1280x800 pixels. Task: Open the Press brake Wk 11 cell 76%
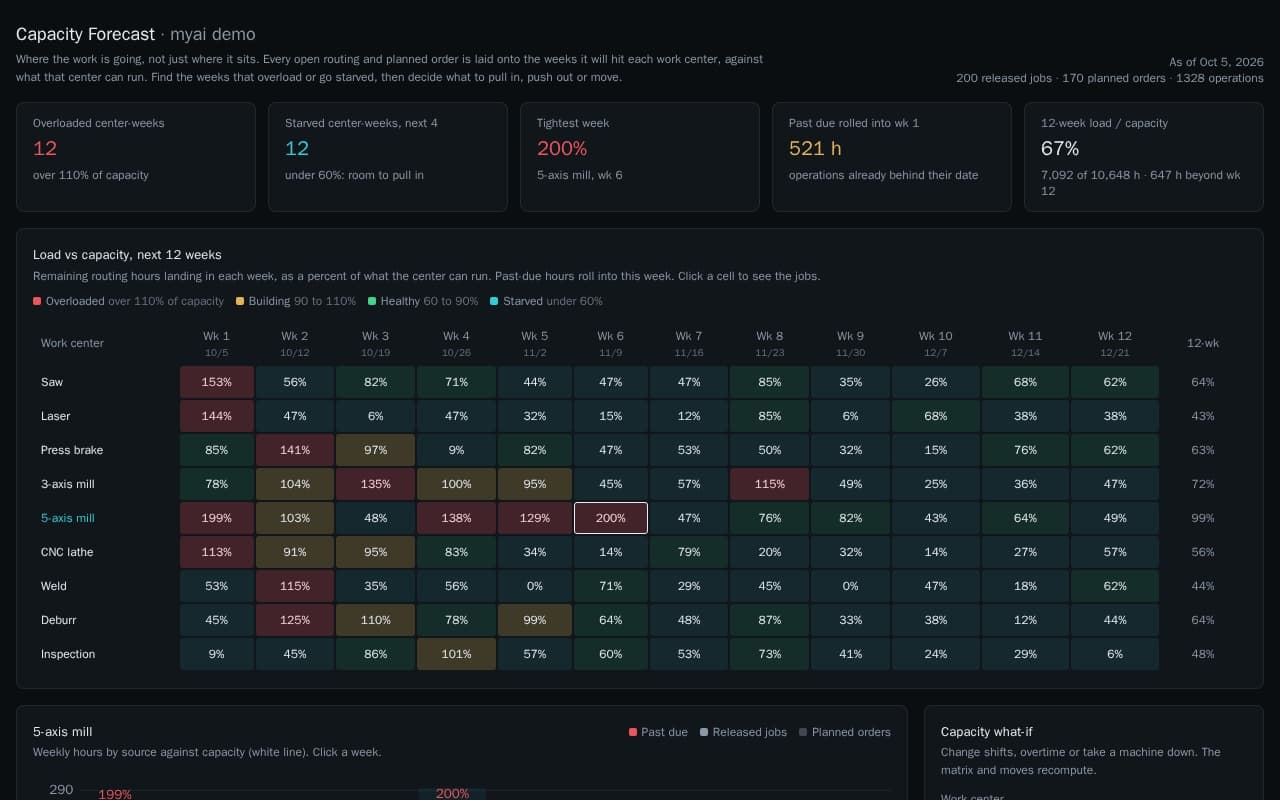coord(1025,450)
